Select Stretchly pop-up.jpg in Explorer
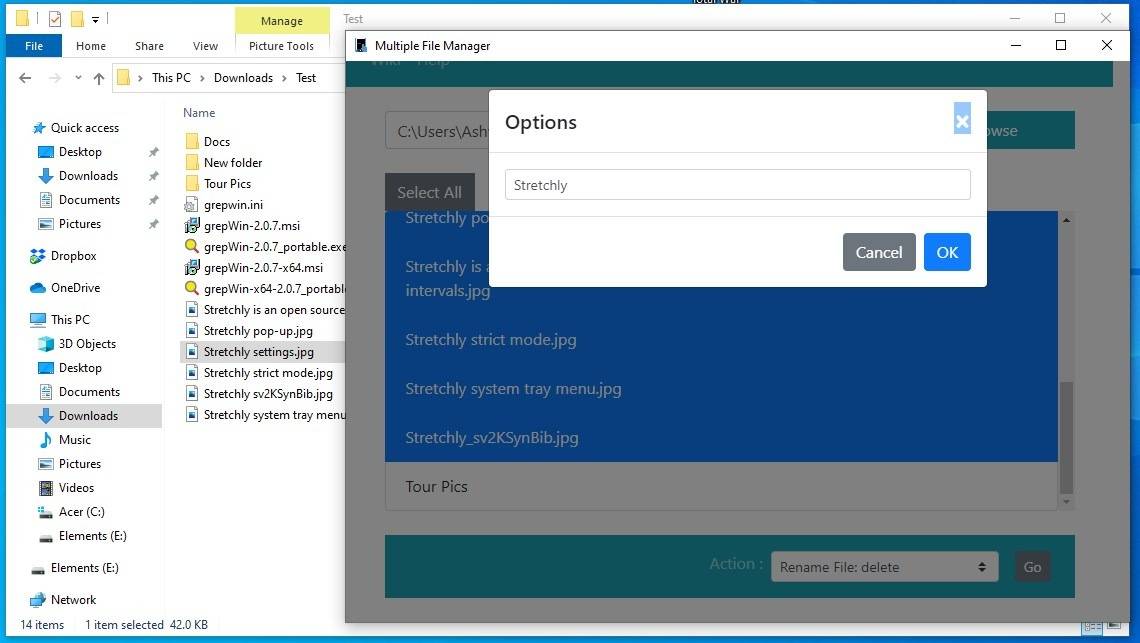The height and width of the screenshot is (643, 1140). pos(257,331)
